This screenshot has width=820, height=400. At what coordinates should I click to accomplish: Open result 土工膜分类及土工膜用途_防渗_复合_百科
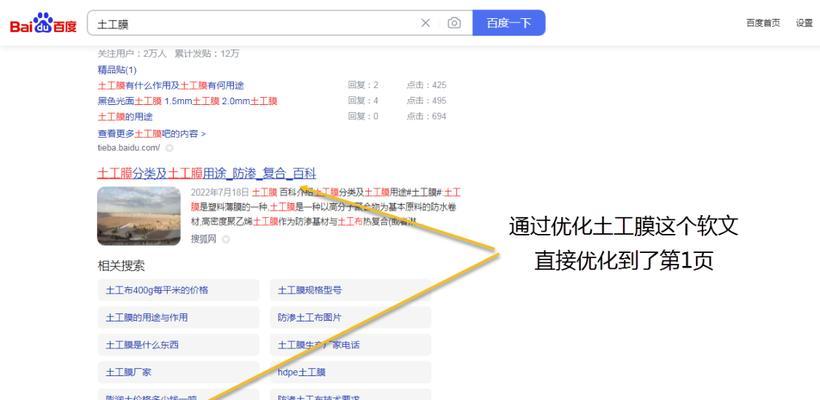pos(207,173)
